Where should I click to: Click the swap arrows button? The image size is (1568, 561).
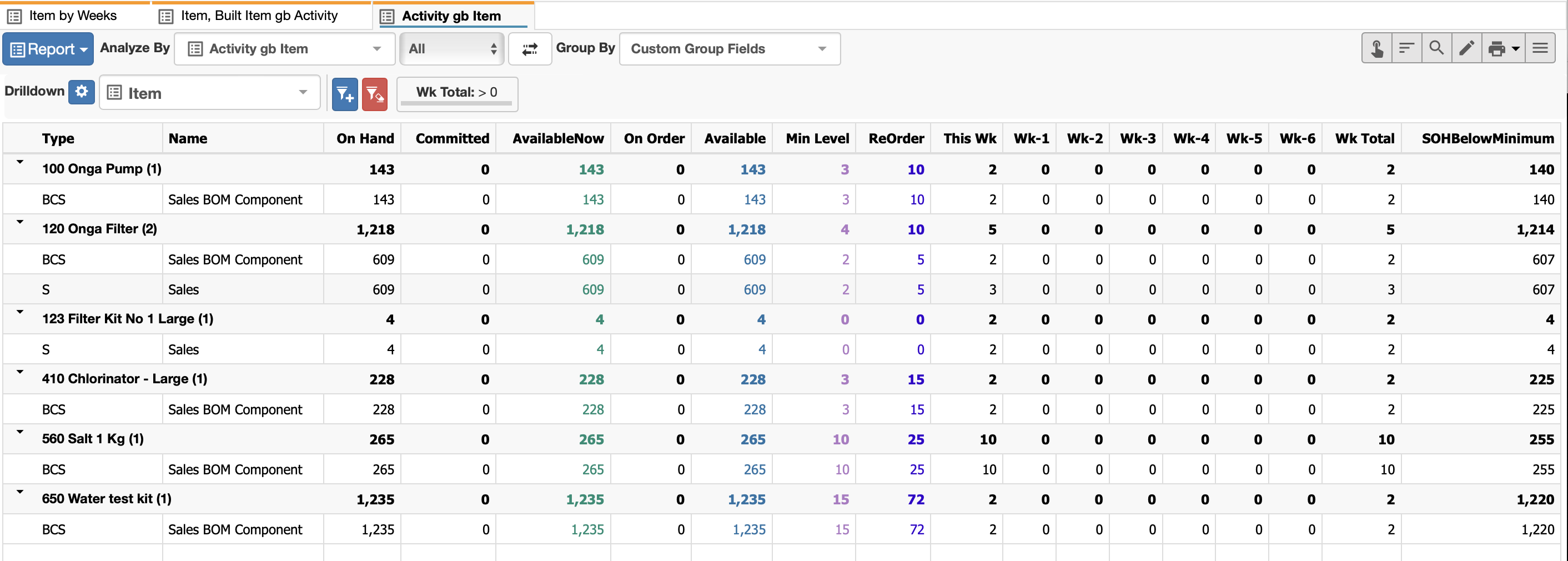tap(530, 49)
